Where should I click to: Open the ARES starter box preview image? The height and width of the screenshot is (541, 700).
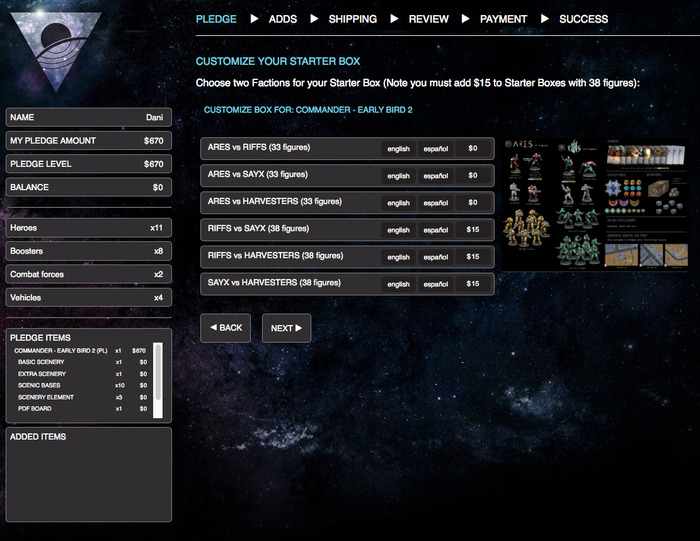pyautogui.click(x=595, y=204)
